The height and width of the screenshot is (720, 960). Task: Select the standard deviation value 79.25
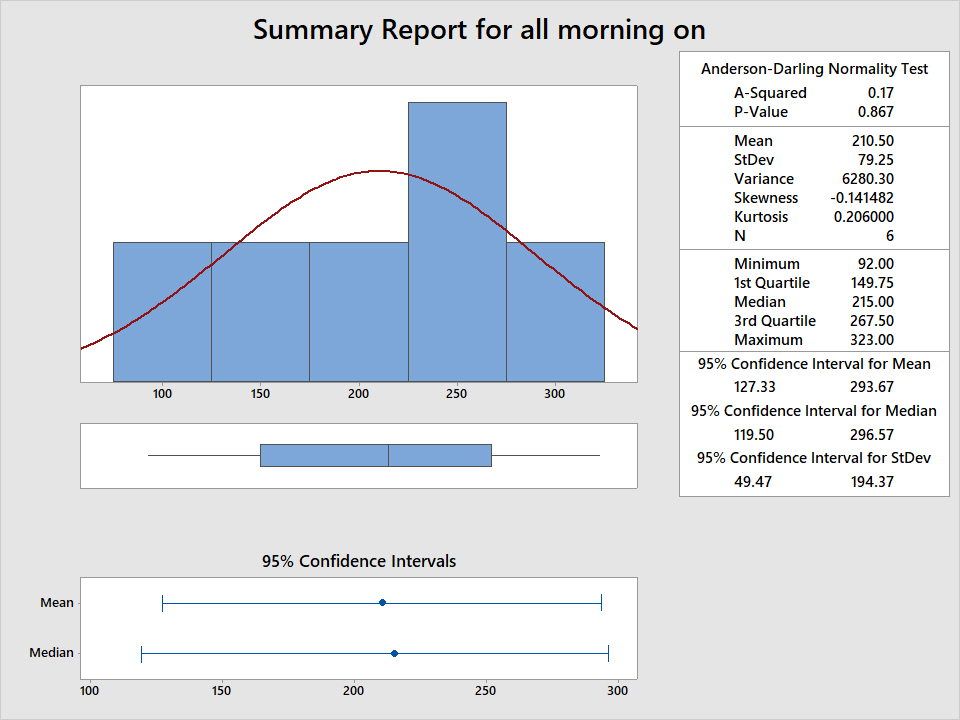click(x=876, y=160)
